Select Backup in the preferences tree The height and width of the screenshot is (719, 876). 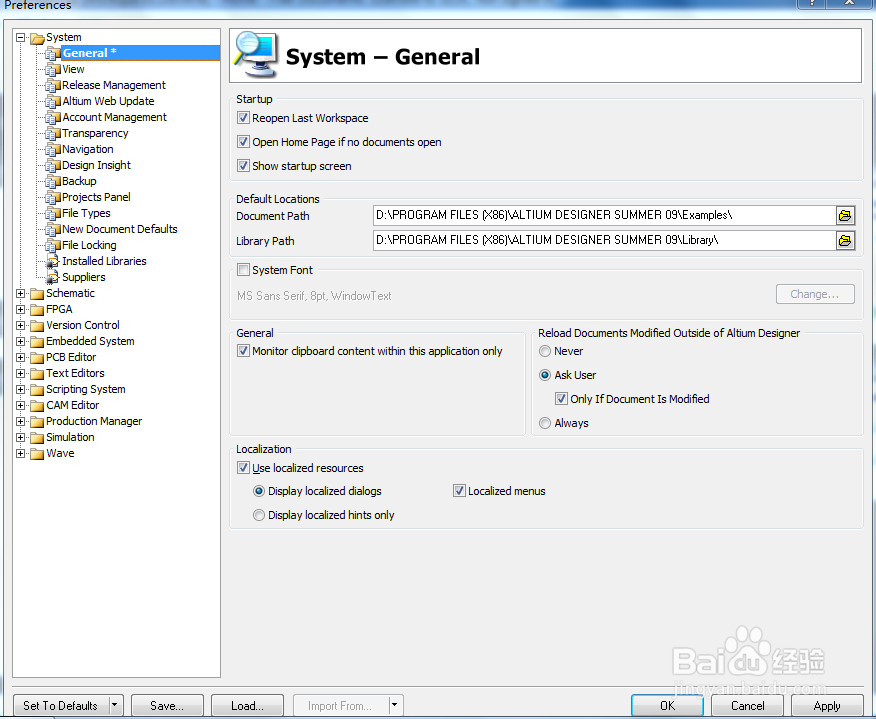[79, 182]
